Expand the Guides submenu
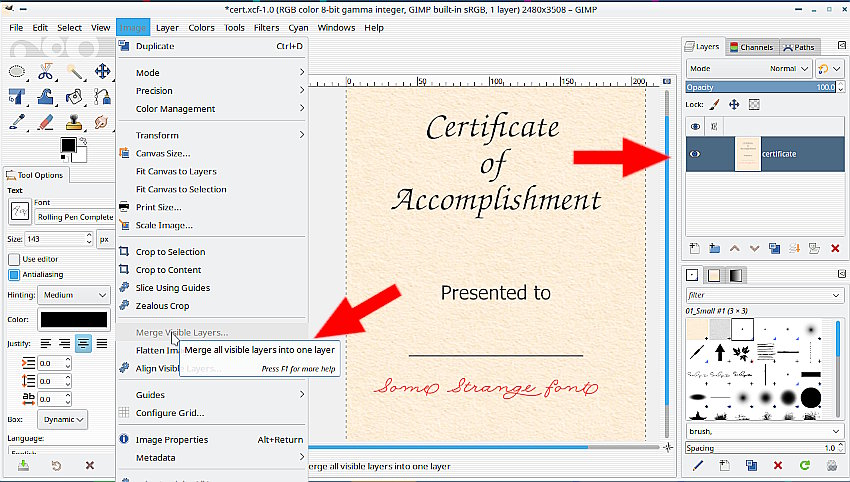Viewport: 850px width, 482px height. (x=212, y=395)
